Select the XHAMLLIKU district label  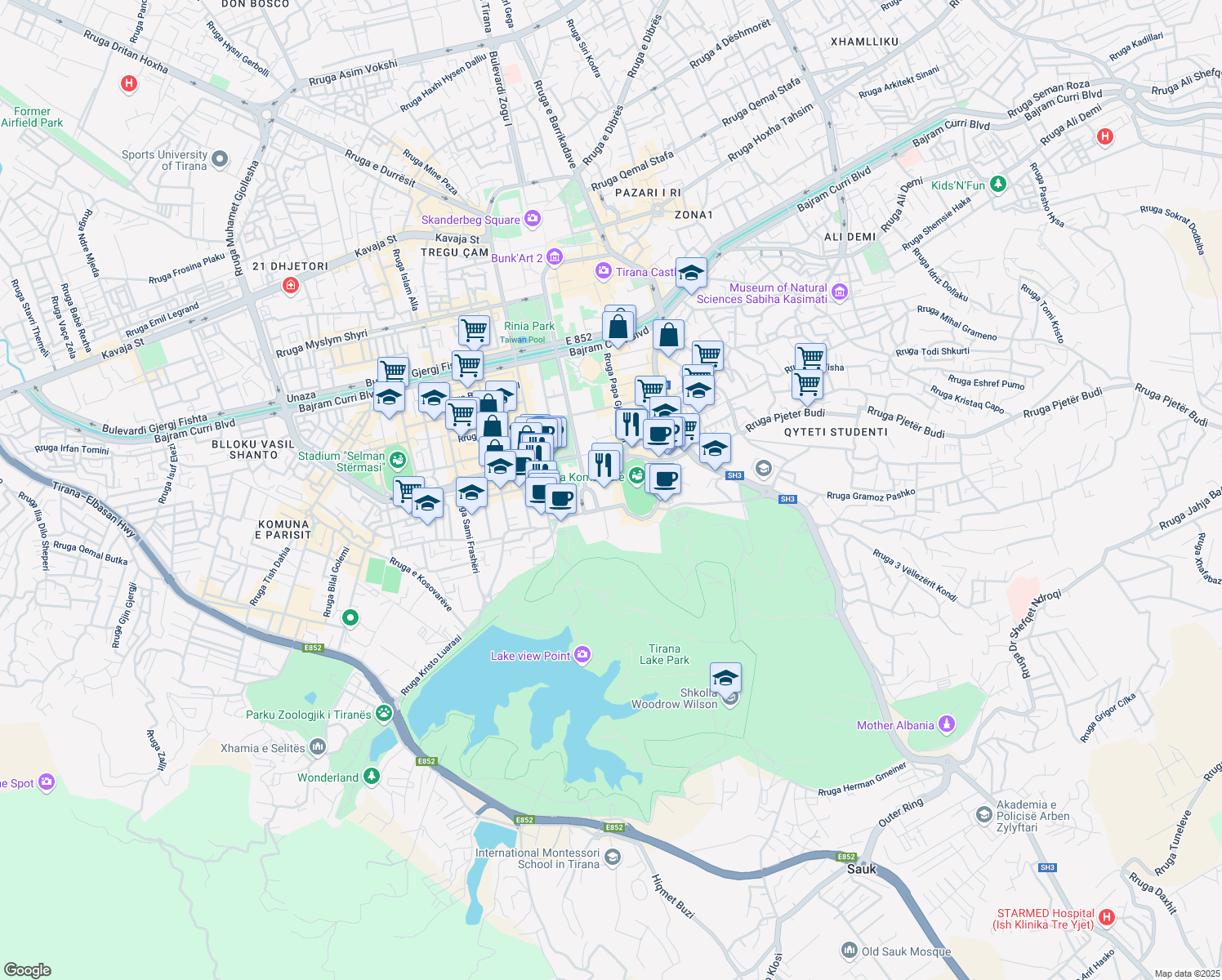[864, 41]
